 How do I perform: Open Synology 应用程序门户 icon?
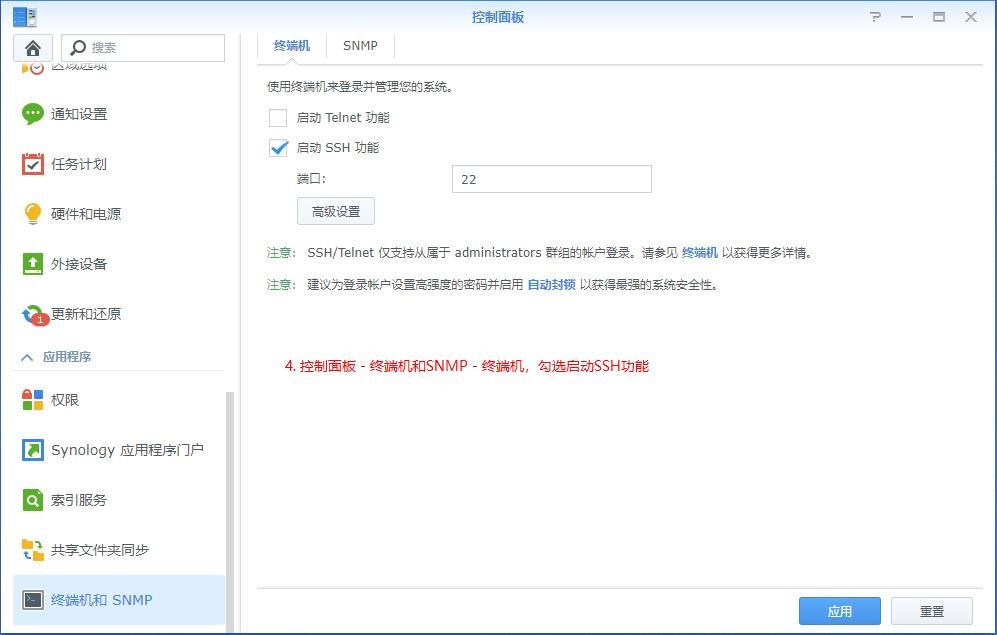click(33, 450)
